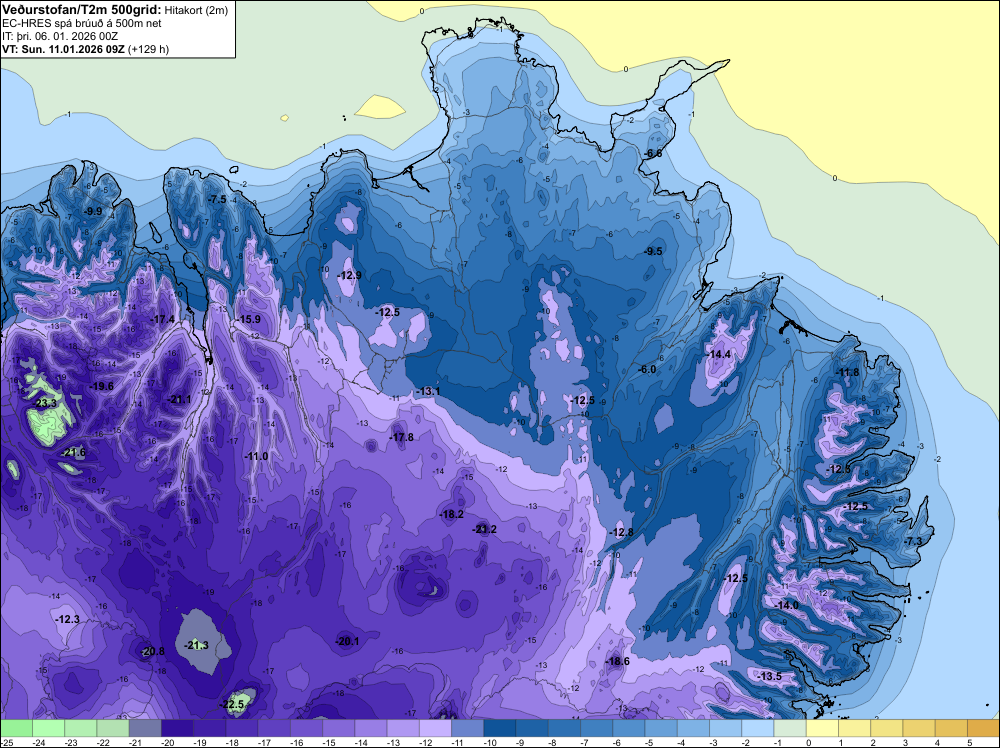Click the -11.8 temperature label
The width and height of the screenshot is (1000, 748).
click(x=848, y=372)
